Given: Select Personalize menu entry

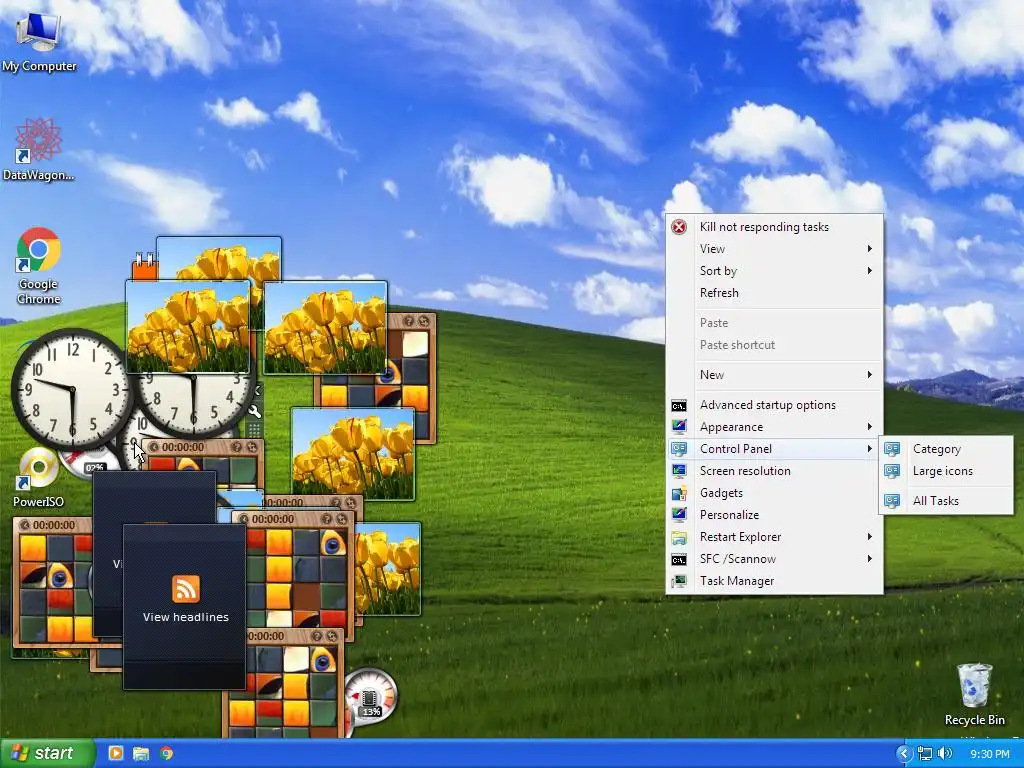Looking at the screenshot, I should [775, 515].
